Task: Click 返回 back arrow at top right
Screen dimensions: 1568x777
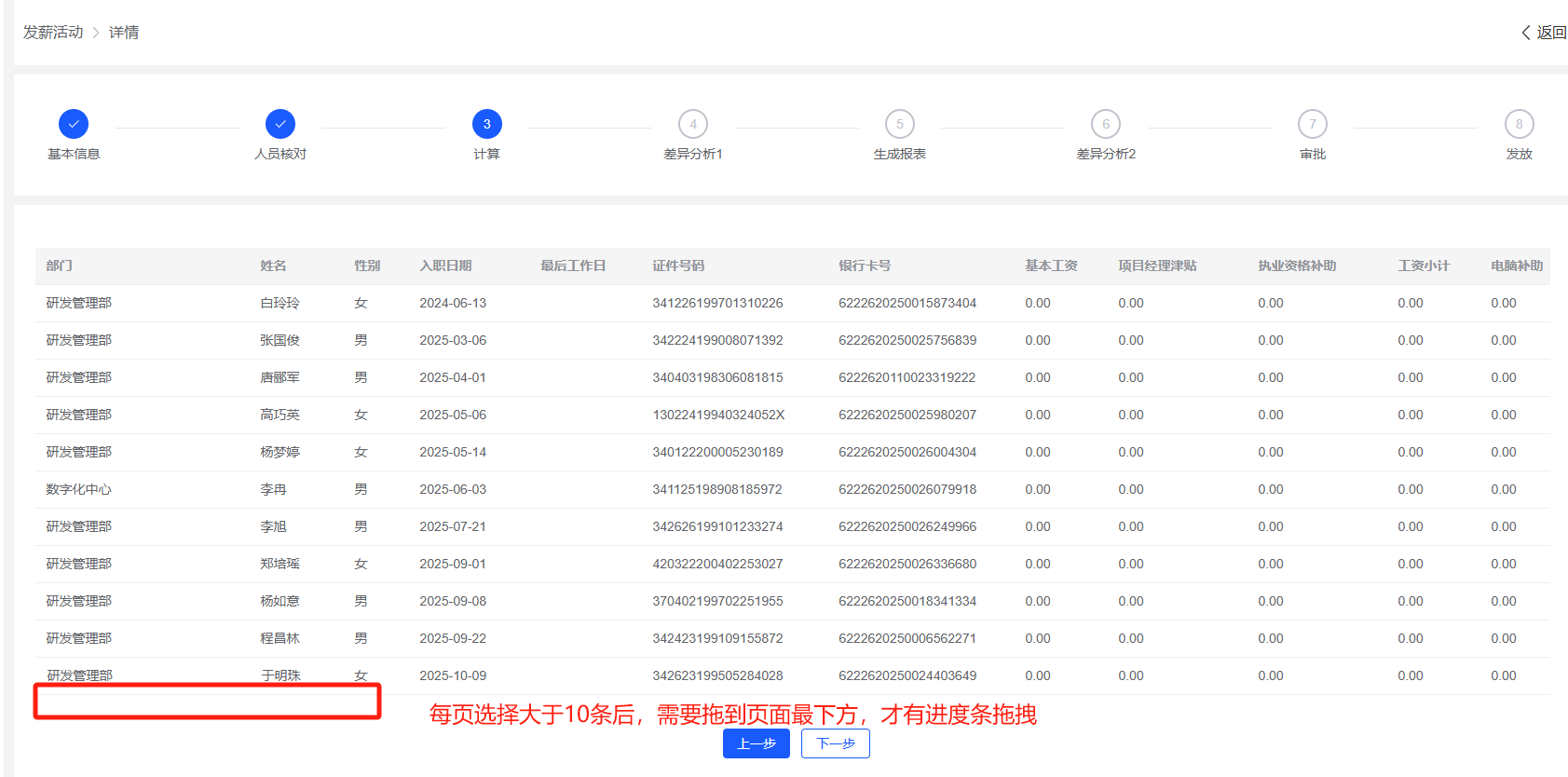Action: (1544, 33)
